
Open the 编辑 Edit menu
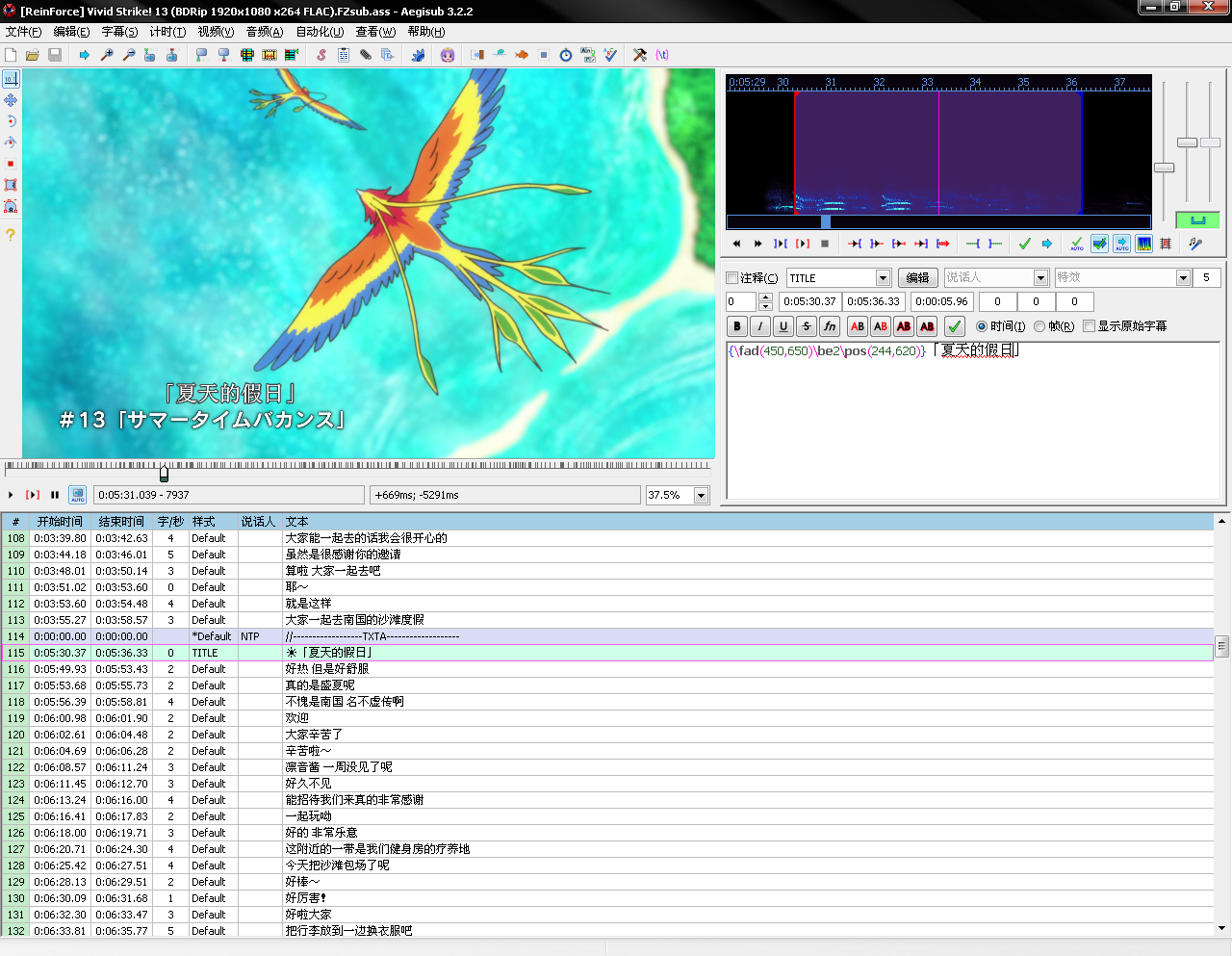click(71, 32)
